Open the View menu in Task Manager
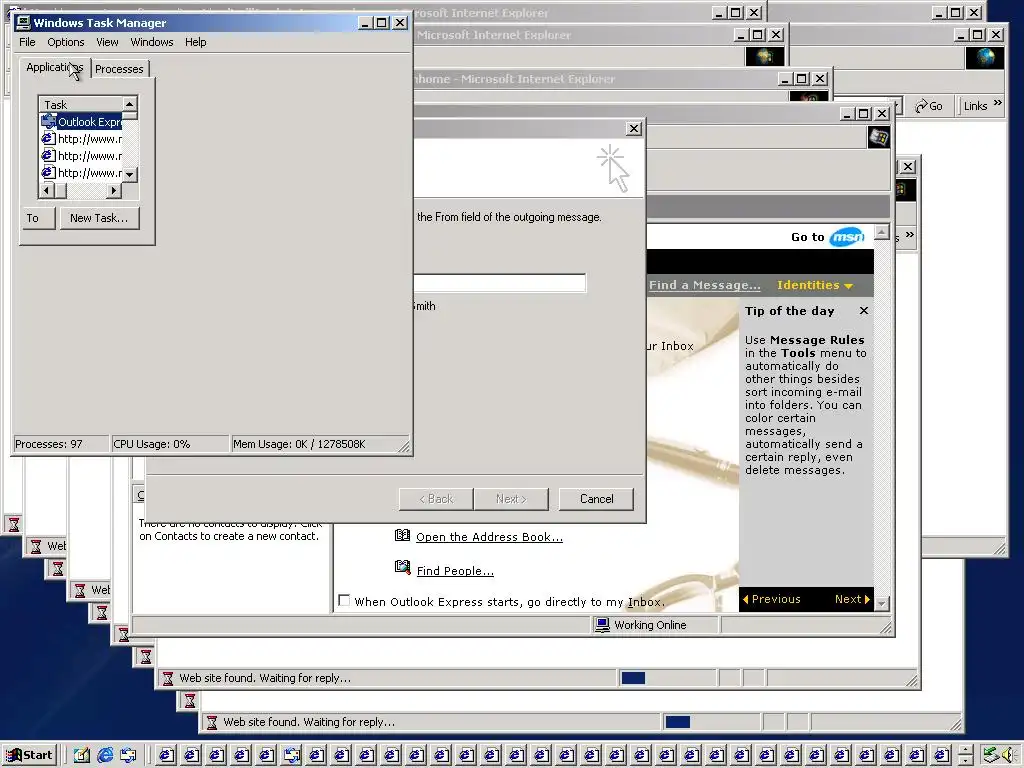Image resolution: width=1024 pixels, height=768 pixels. click(107, 42)
